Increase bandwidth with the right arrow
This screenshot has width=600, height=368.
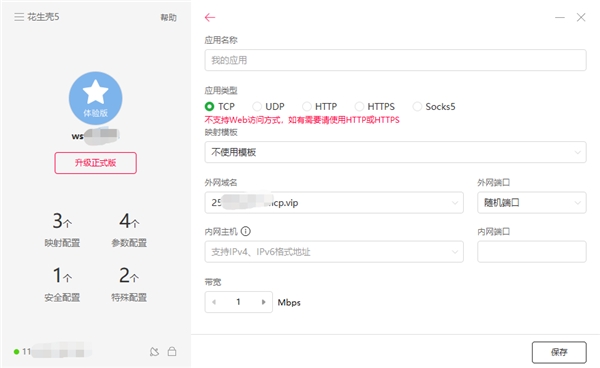tap(263, 302)
